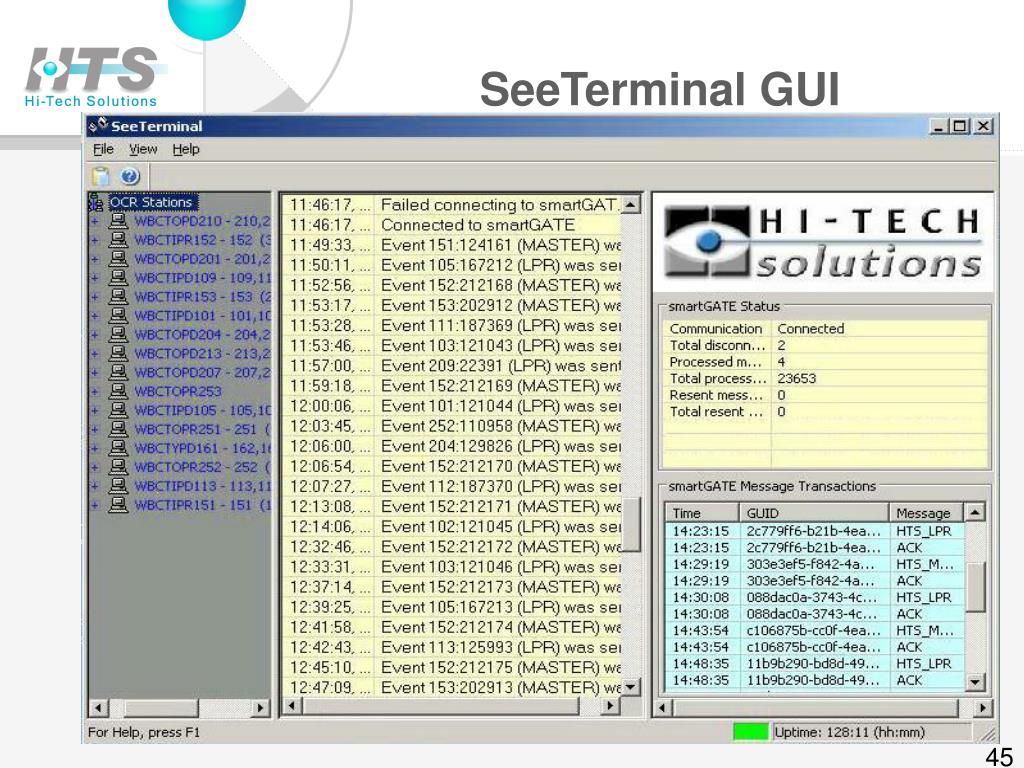Image resolution: width=1024 pixels, height=768 pixels.
Task: Select log entry 'Failed connecting to smartGAT'
Action: point(452,205)
